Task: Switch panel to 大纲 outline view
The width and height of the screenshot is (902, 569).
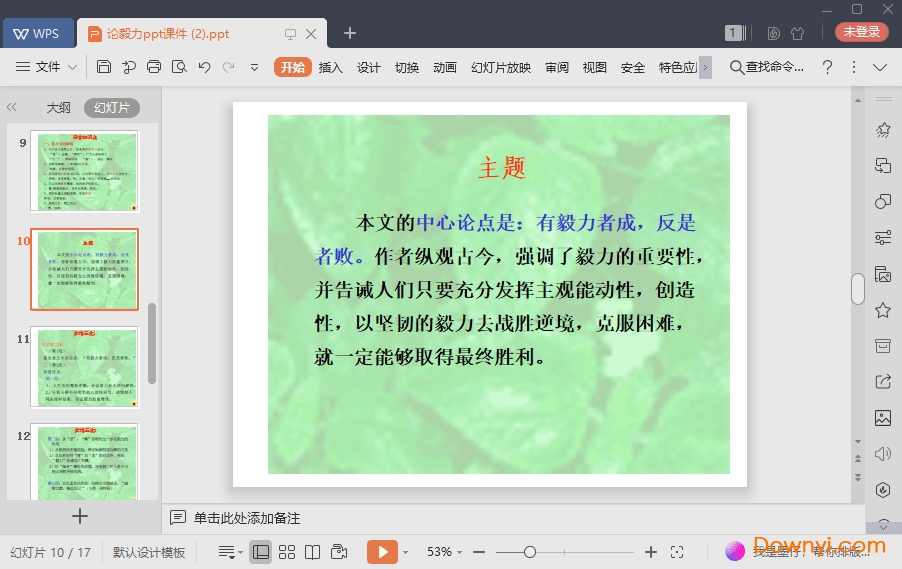Action: 58,107
